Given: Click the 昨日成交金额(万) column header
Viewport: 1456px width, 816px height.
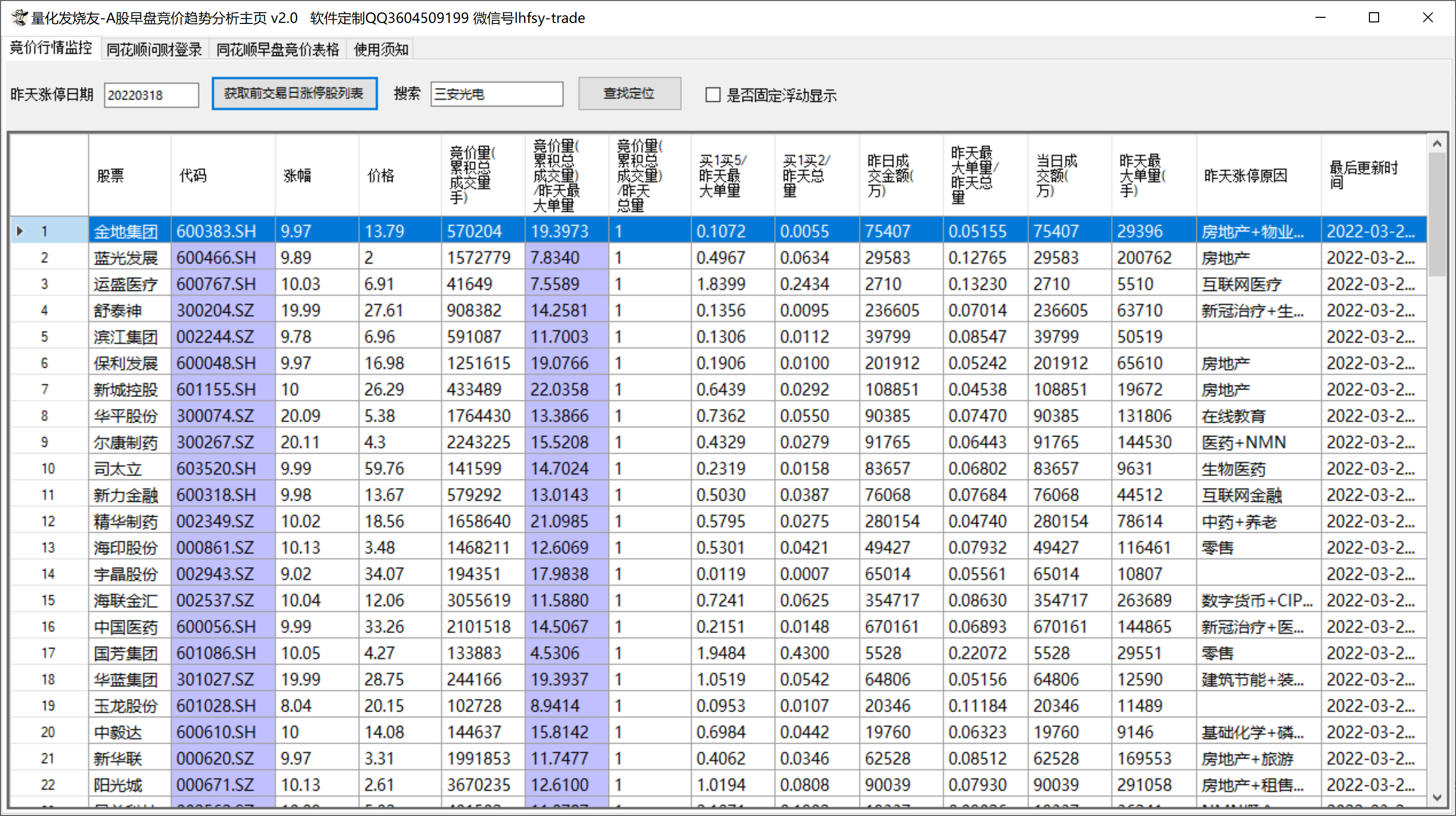Looking at the screenshot, I should point(901,175).
